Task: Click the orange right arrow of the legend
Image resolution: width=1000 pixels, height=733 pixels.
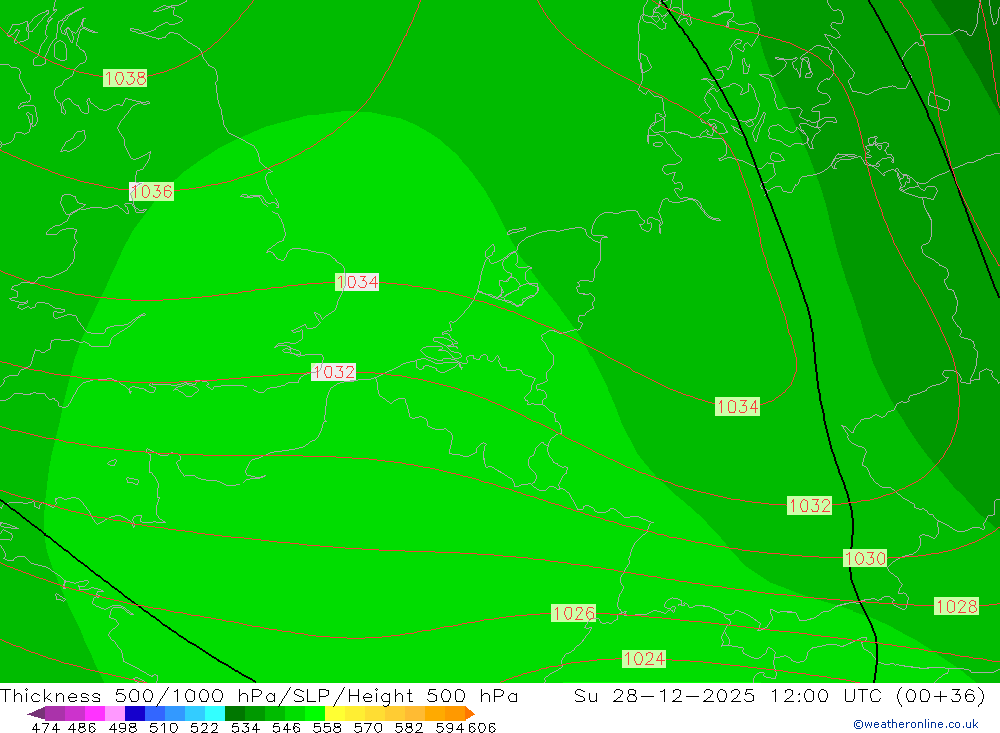Action: click(x=470, y=713)
